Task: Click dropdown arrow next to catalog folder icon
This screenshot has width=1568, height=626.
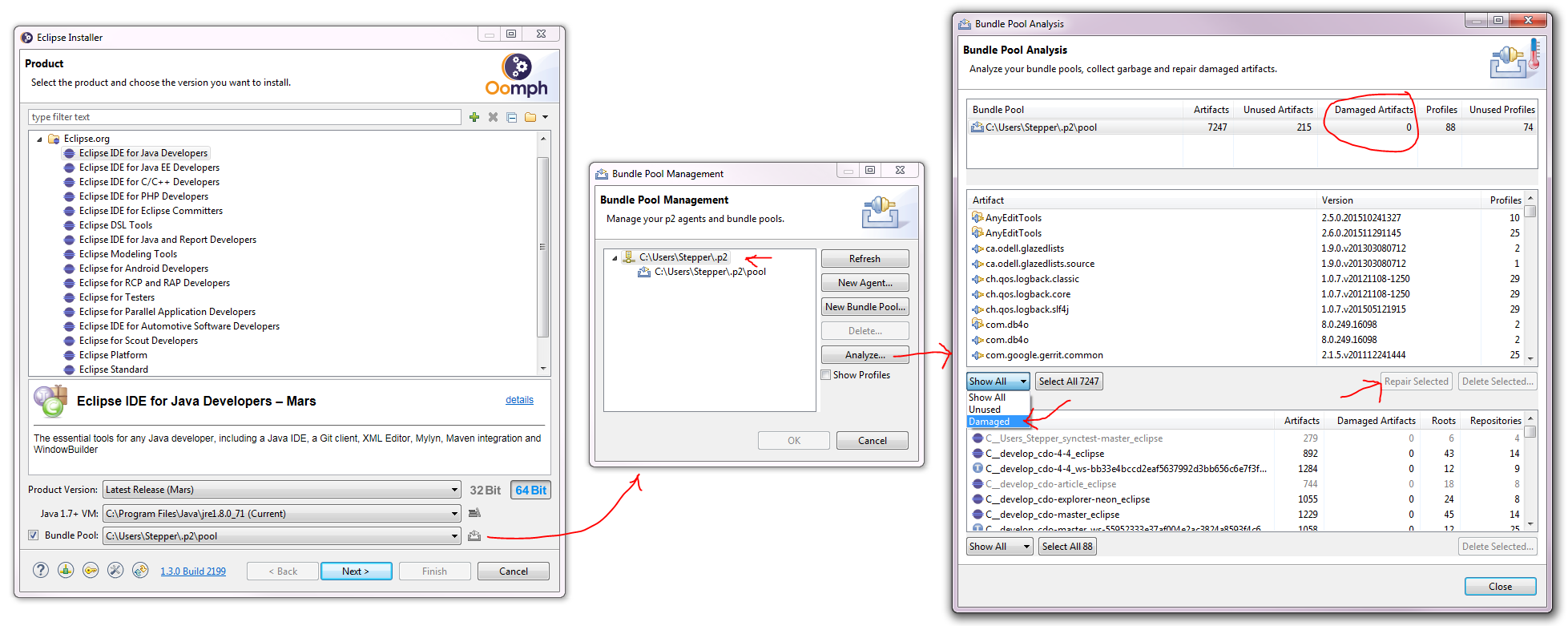Action: 545,117
